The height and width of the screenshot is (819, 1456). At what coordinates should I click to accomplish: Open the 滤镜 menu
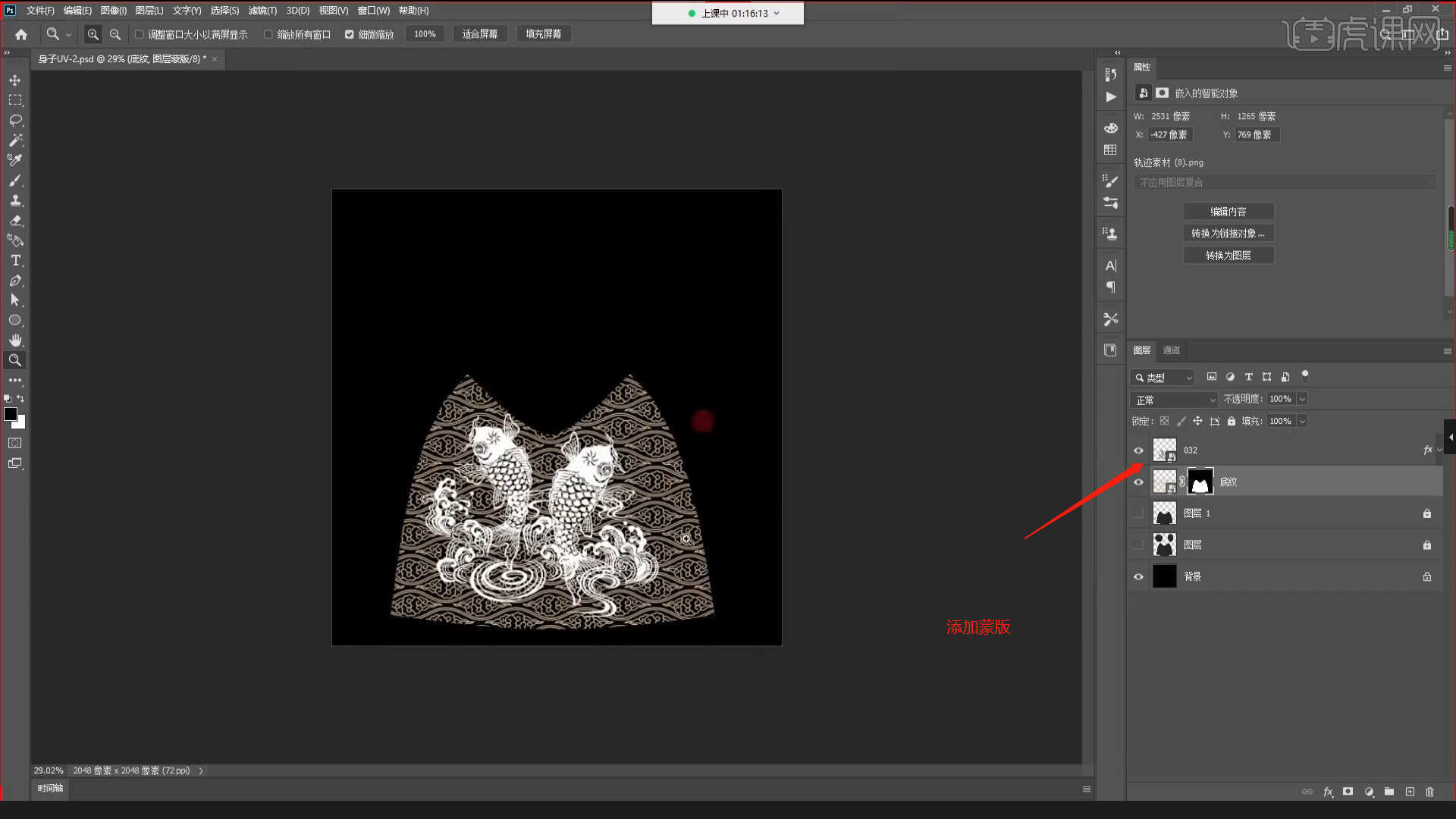(x=262, y=11)
